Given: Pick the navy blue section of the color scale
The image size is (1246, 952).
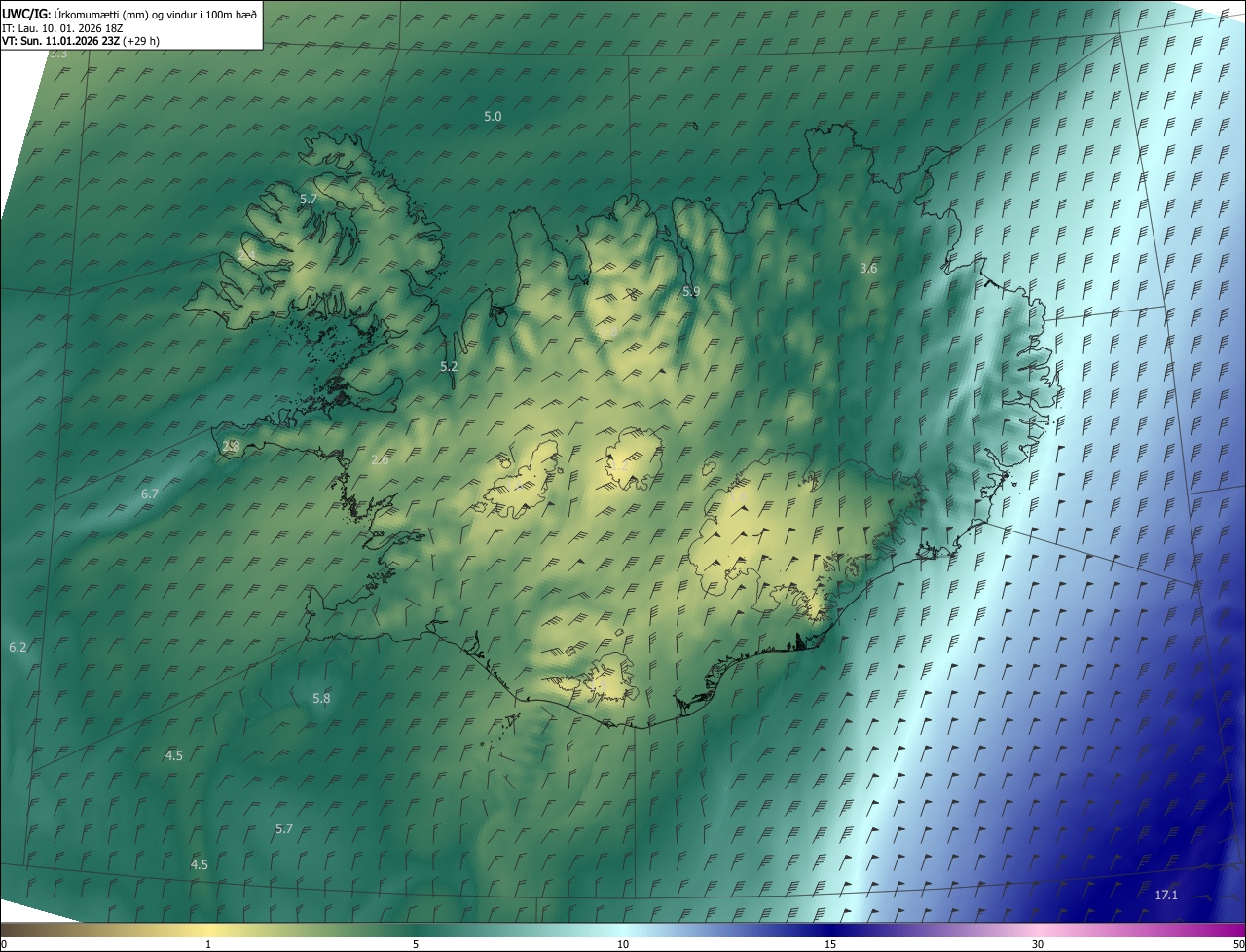Looking at the screenshot, I should [x=832, y=931].
